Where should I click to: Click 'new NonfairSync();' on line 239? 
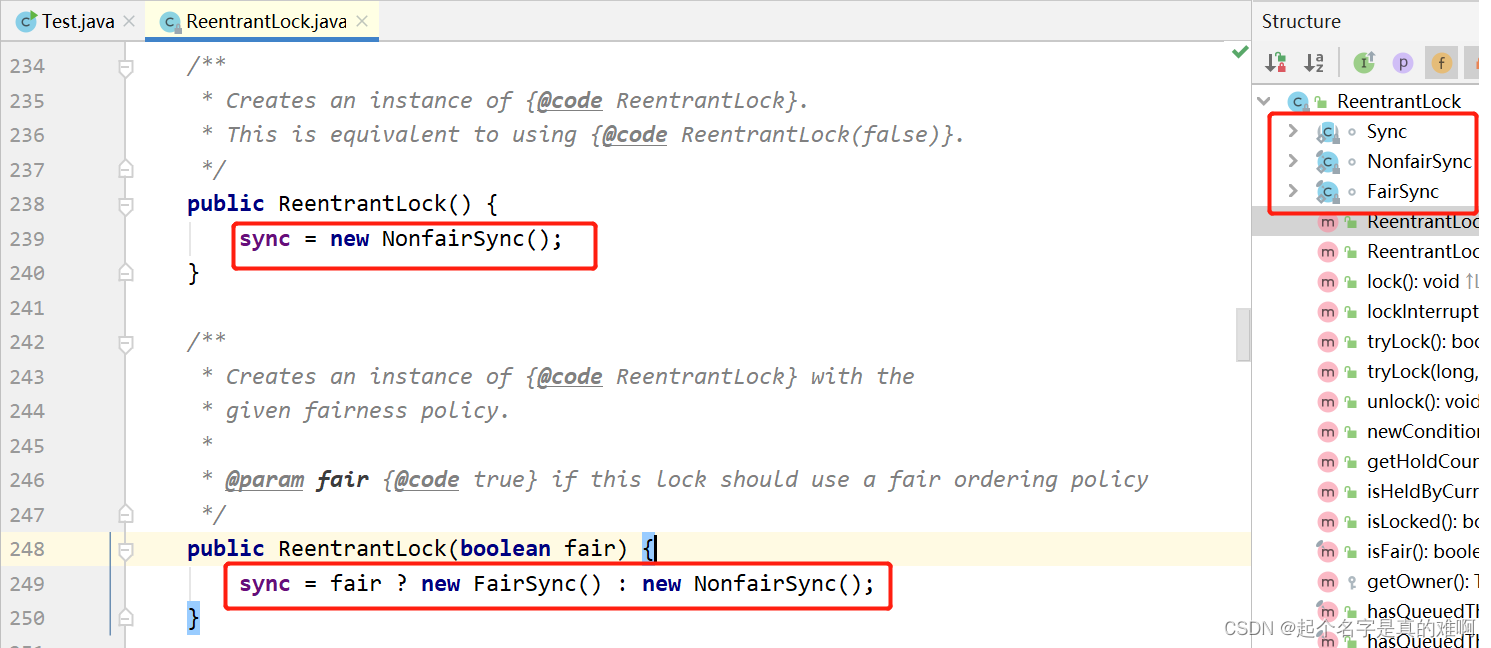tap(447, 239)
